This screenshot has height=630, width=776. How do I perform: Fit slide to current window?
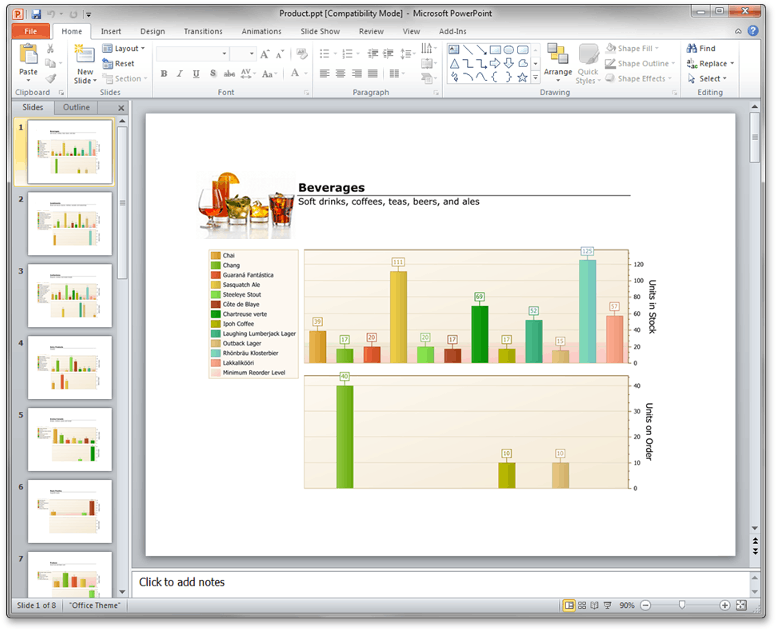click(741, 605)
